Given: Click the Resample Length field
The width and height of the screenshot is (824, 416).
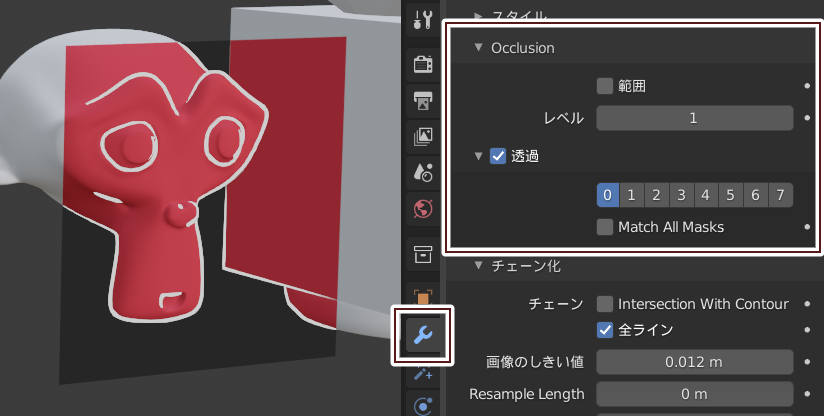Looking at the screenshot, I should click(x=695, y=394).
